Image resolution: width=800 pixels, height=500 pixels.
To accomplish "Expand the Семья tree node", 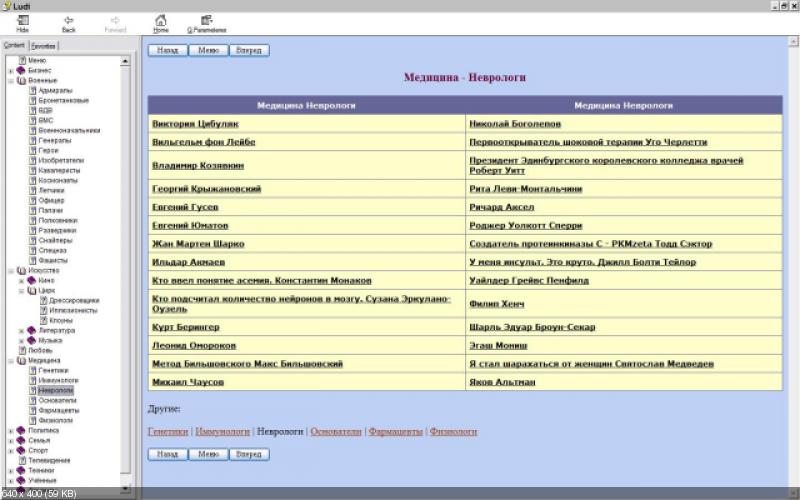I will pyautogui.click(x=10, y=440).
